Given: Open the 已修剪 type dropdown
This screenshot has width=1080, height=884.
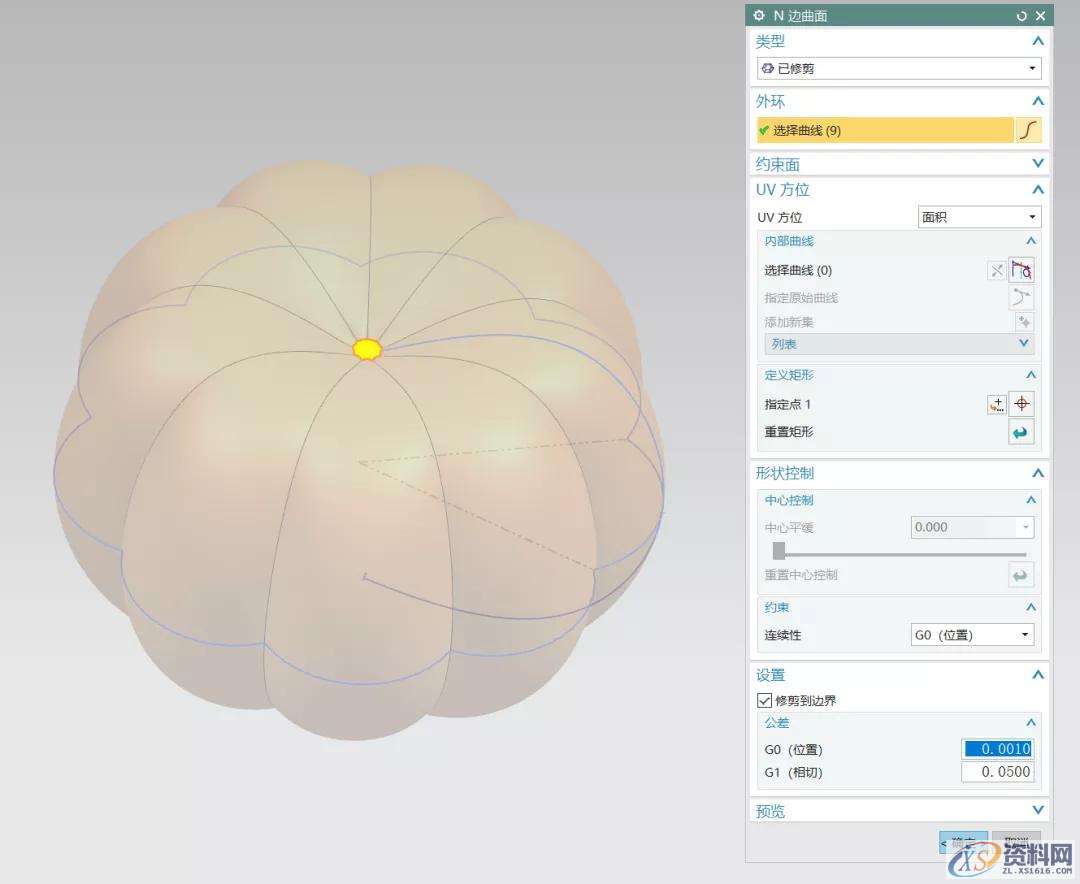Looking at the screenshot, I should (1032, 68).
